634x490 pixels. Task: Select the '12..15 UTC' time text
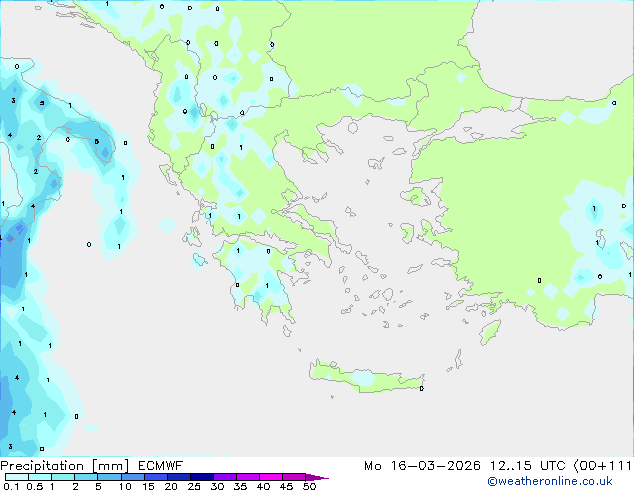click(x=528, y=466)
